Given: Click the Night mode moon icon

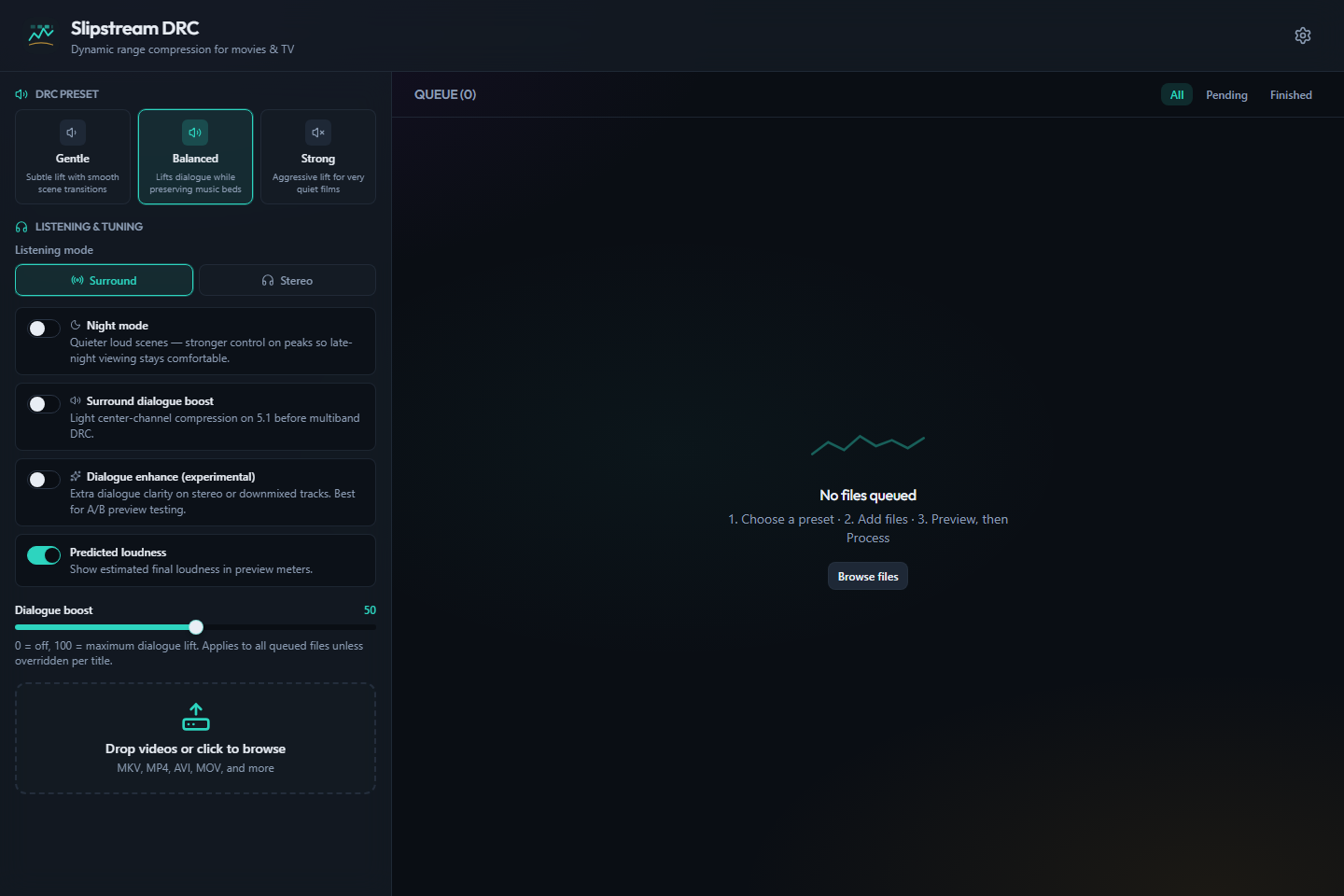Looking at the screenshot, I should (76, 325).
